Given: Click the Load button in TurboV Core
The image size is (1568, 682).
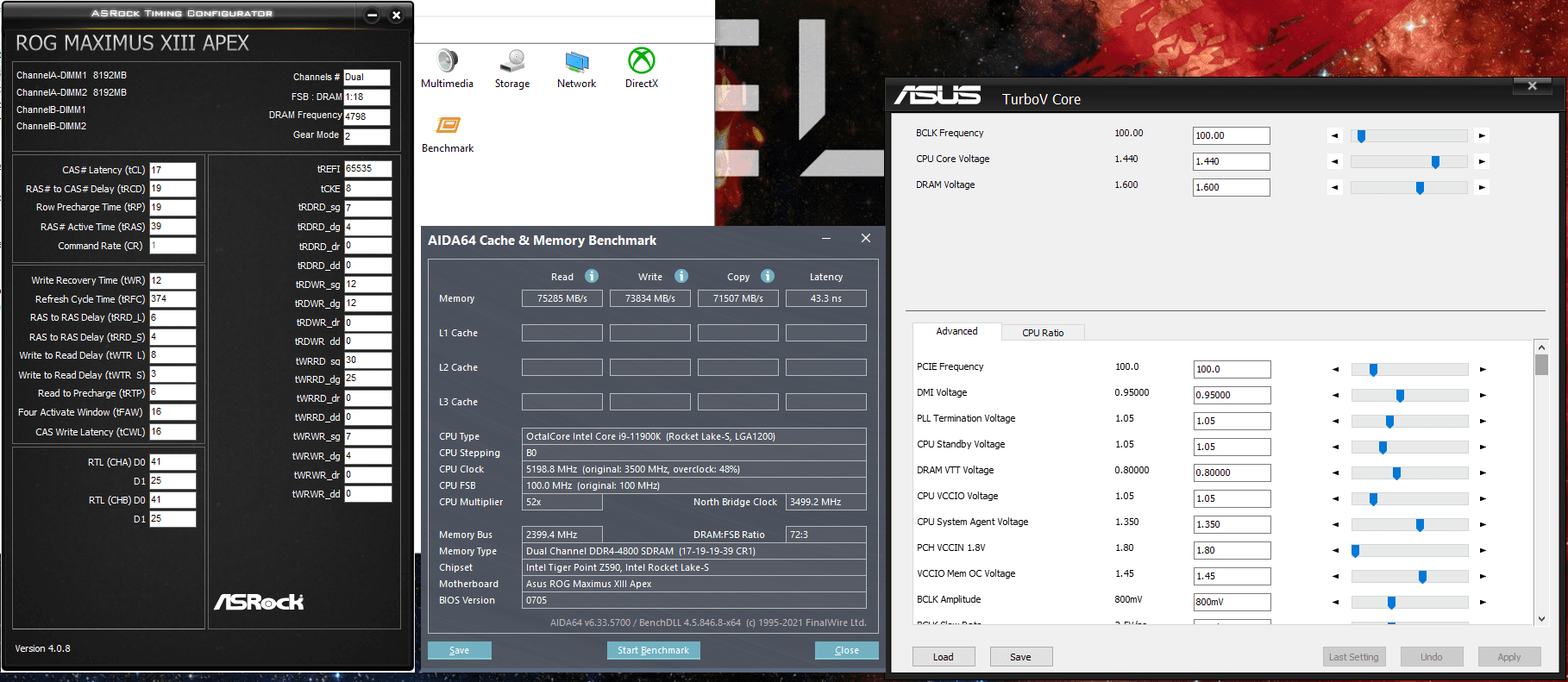Looking at the screenshot, I should tap(944, 657).
